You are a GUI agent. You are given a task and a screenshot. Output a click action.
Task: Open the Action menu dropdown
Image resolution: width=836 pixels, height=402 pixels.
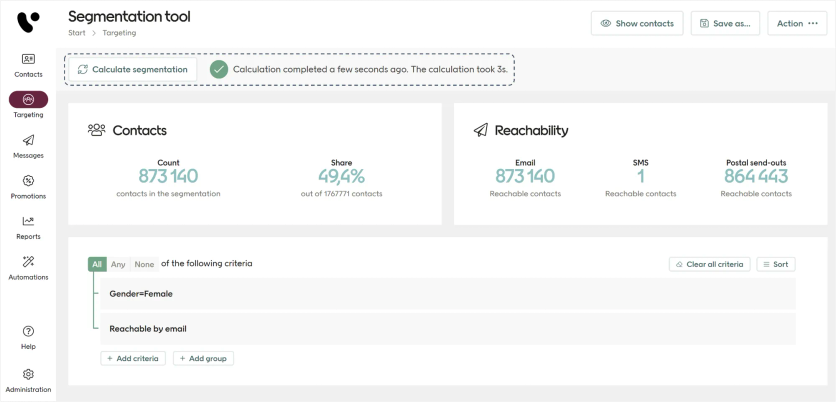tap(797, 23)
